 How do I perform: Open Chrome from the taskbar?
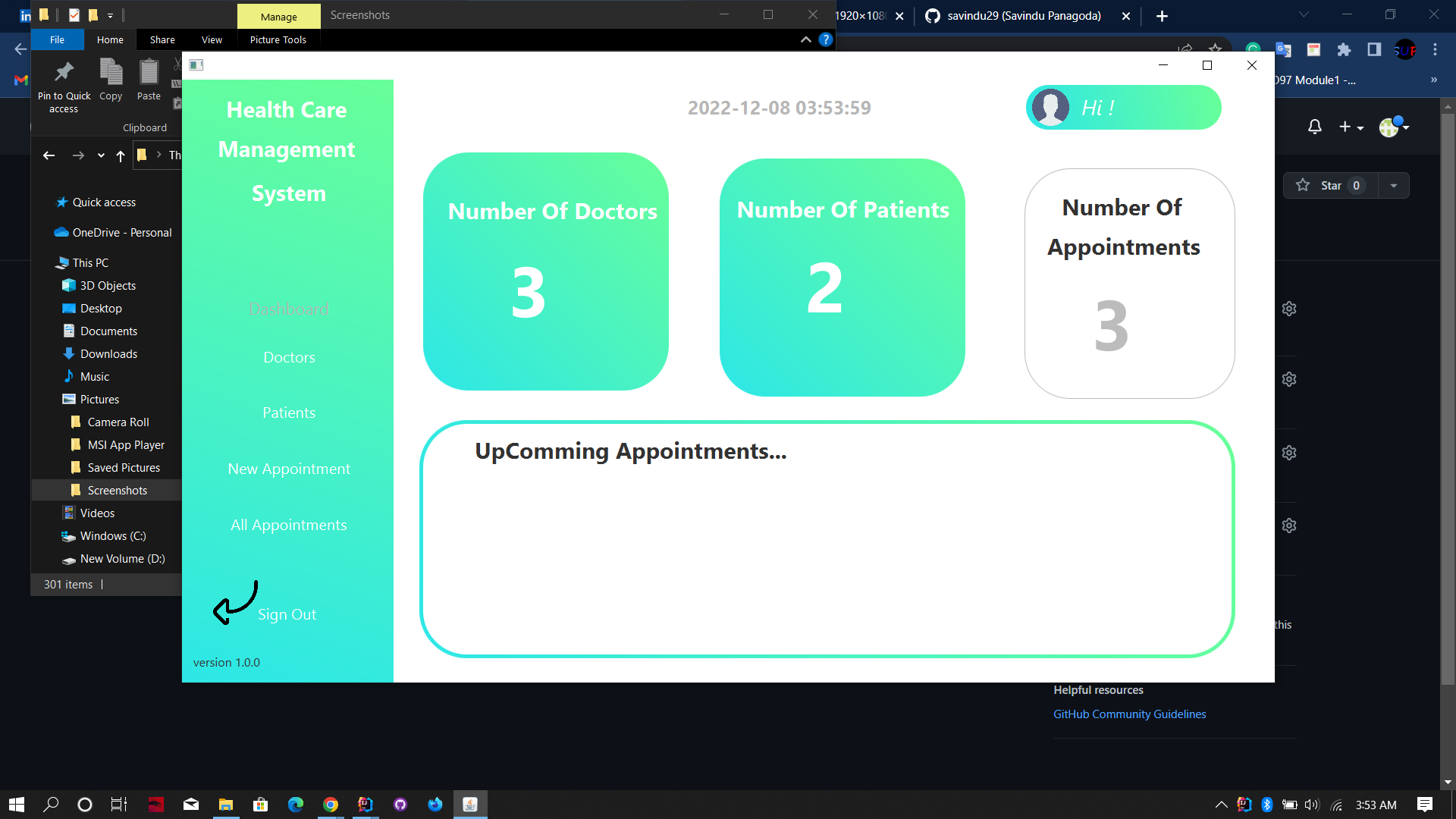click(x=331, y=805)
